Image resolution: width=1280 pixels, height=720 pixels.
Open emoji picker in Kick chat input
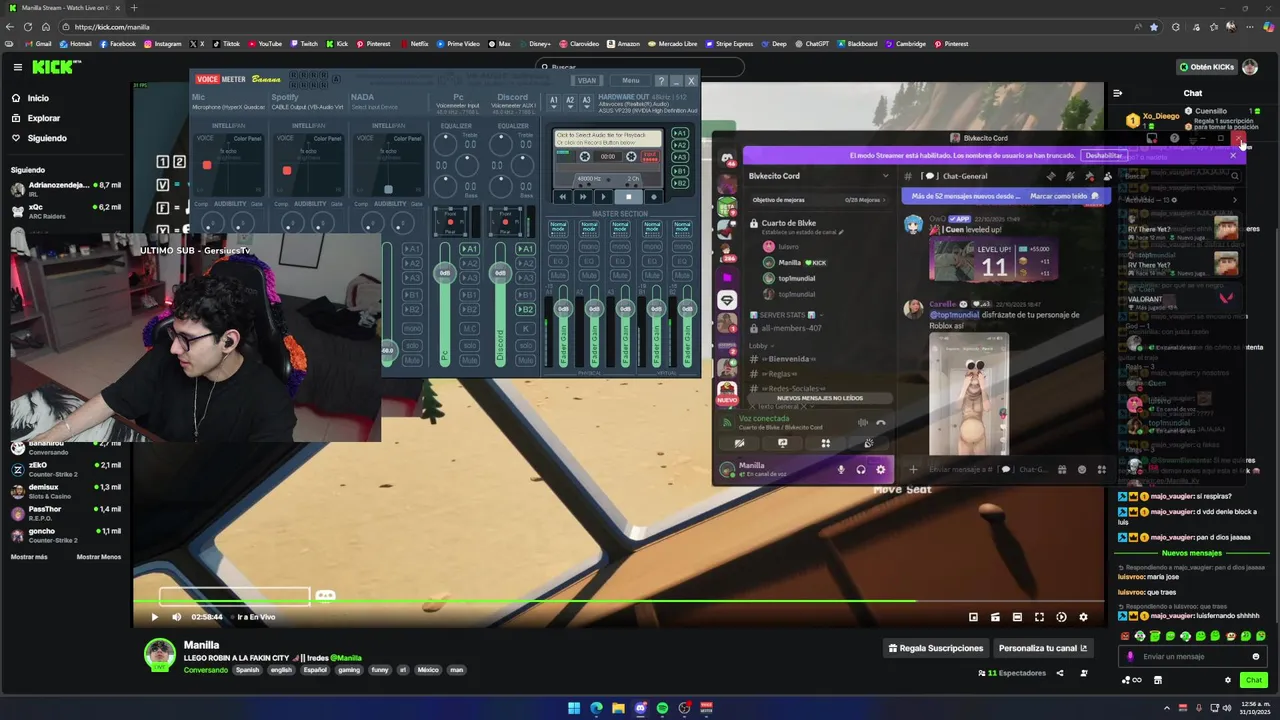pyautogui.click(x=1256, y=657)
